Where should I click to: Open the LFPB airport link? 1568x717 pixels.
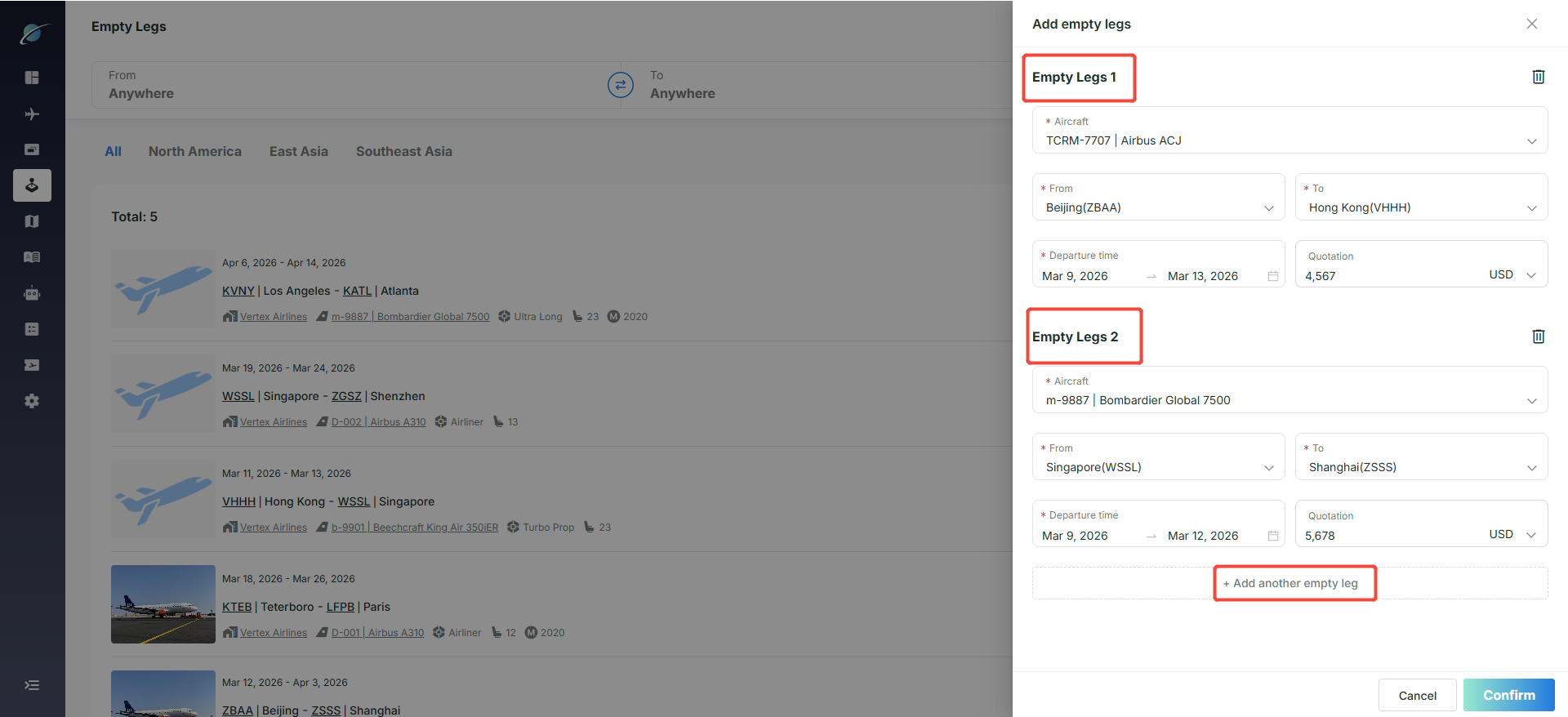point(341,607)
